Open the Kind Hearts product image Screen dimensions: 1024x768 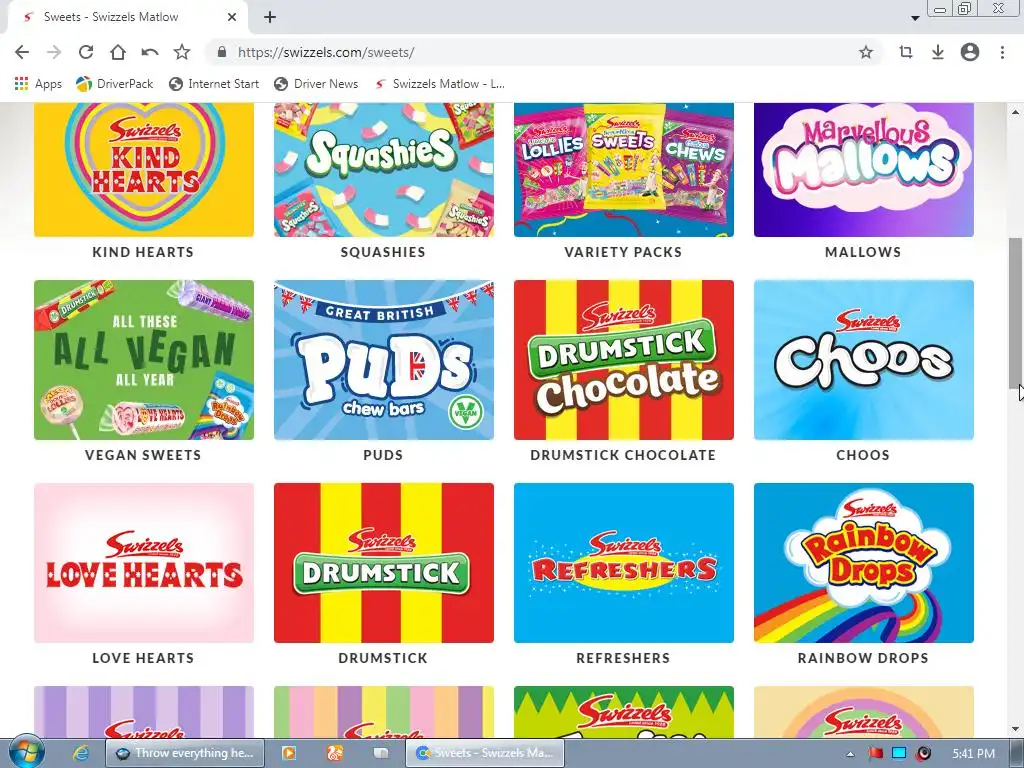[144, 169]
